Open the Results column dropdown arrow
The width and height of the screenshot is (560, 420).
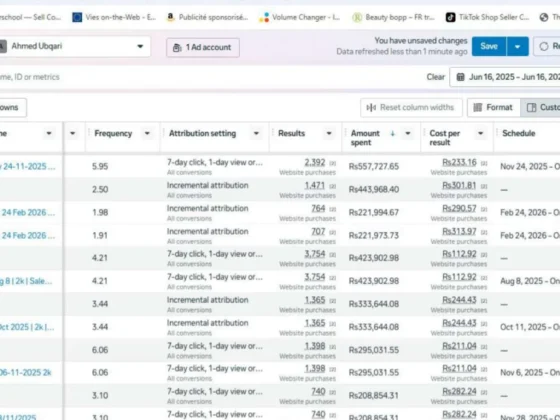click(x=329, y=133)
